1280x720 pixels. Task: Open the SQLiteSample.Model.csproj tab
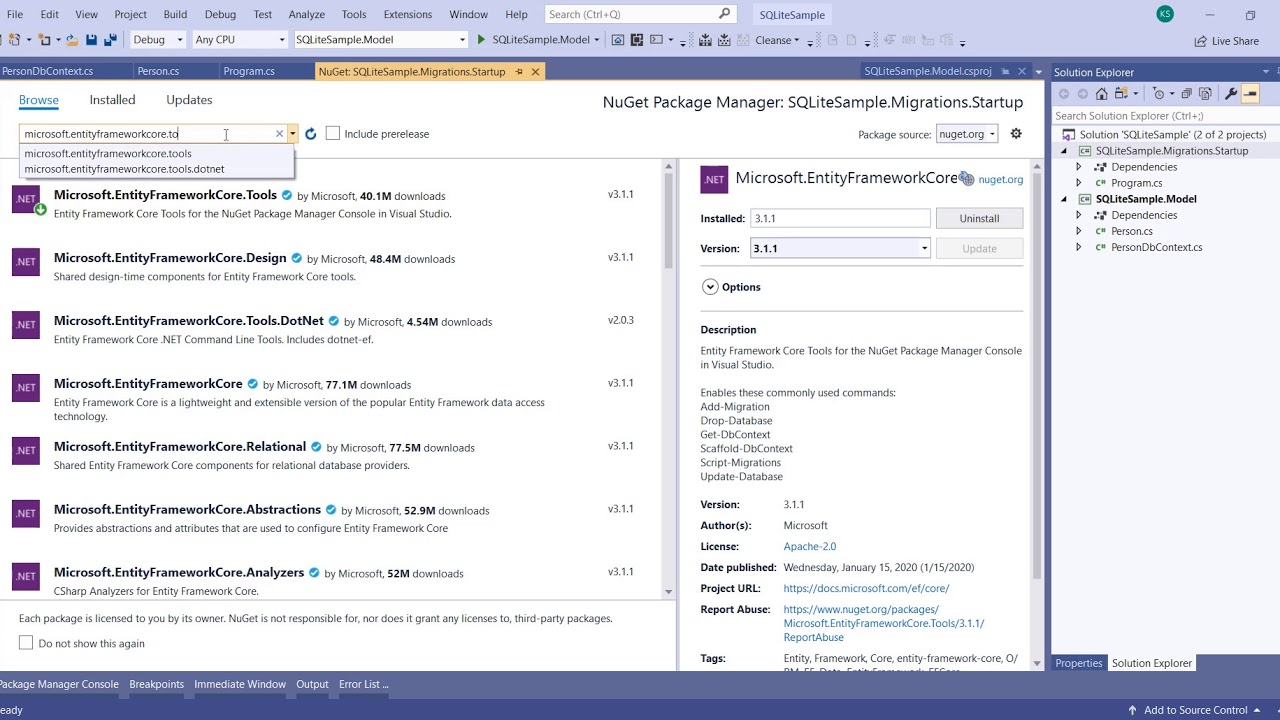(x=928, y=72)
